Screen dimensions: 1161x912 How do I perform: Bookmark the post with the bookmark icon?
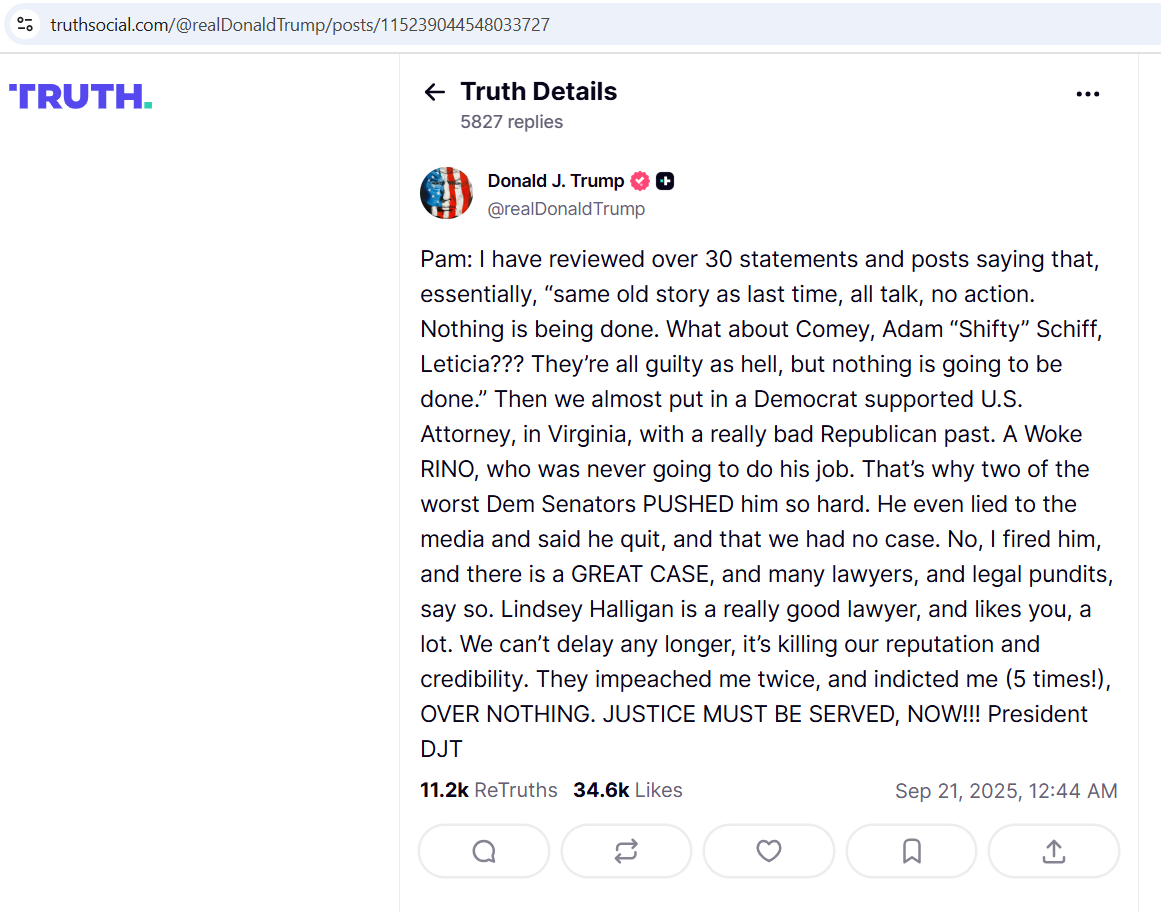[911, 851]
